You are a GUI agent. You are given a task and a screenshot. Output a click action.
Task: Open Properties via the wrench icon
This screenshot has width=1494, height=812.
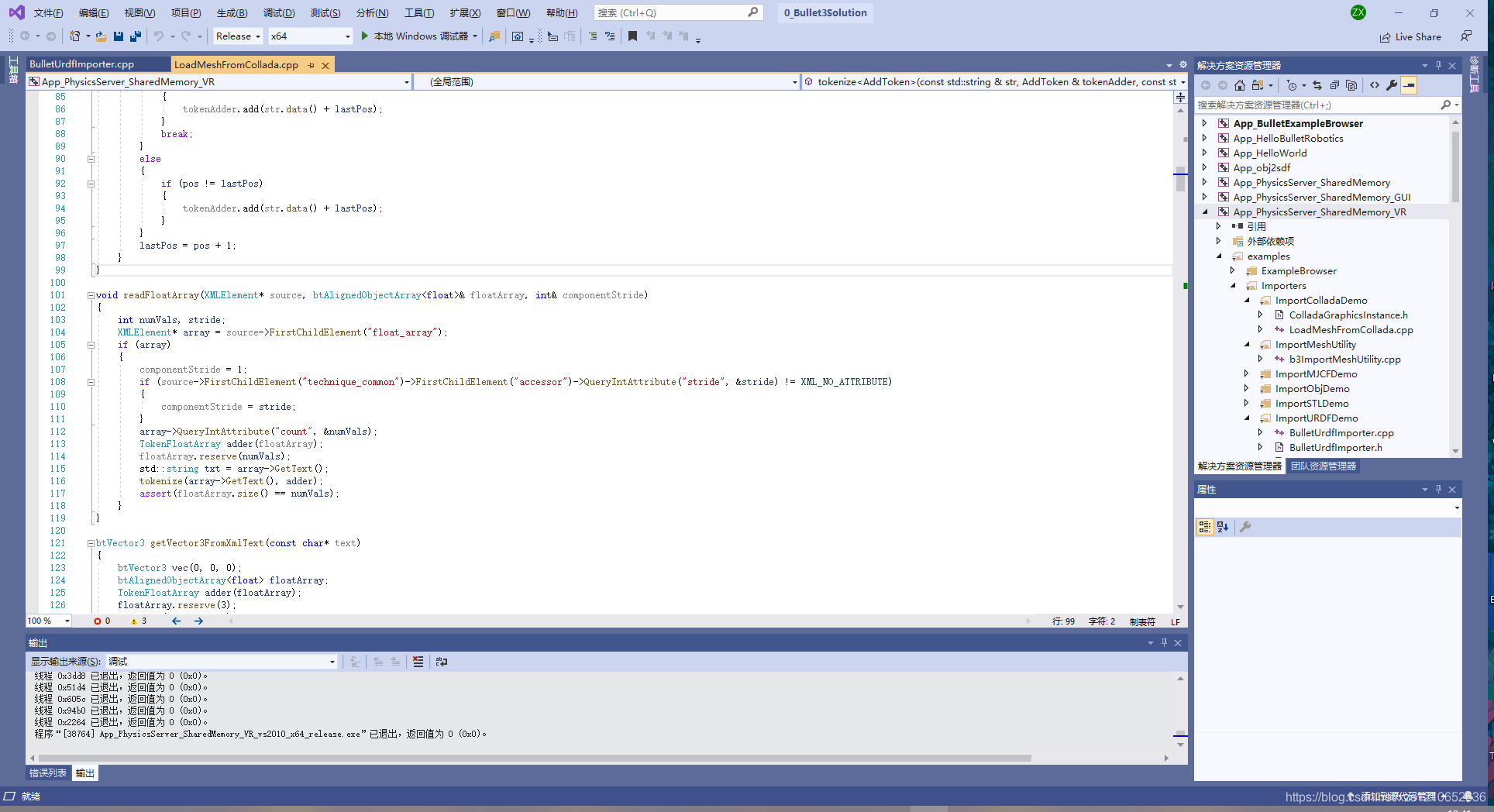coord(1392,85)
